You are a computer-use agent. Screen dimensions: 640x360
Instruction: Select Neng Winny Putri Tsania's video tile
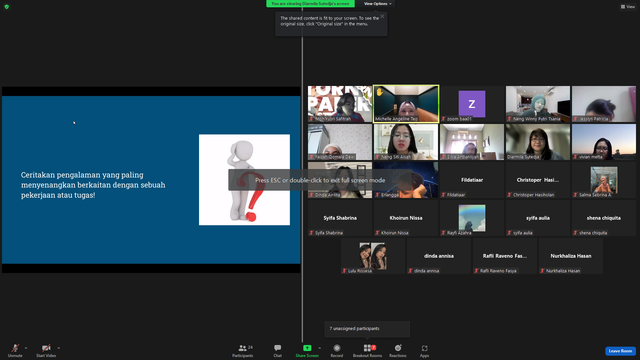(538, 104)
